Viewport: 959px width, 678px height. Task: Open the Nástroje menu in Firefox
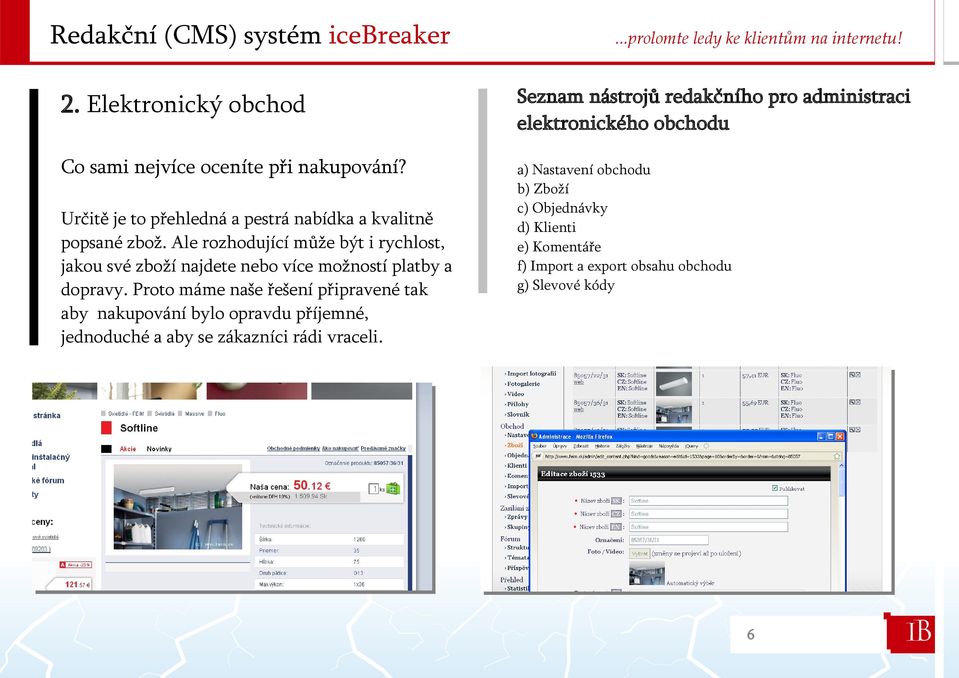[x=644, y=446]
